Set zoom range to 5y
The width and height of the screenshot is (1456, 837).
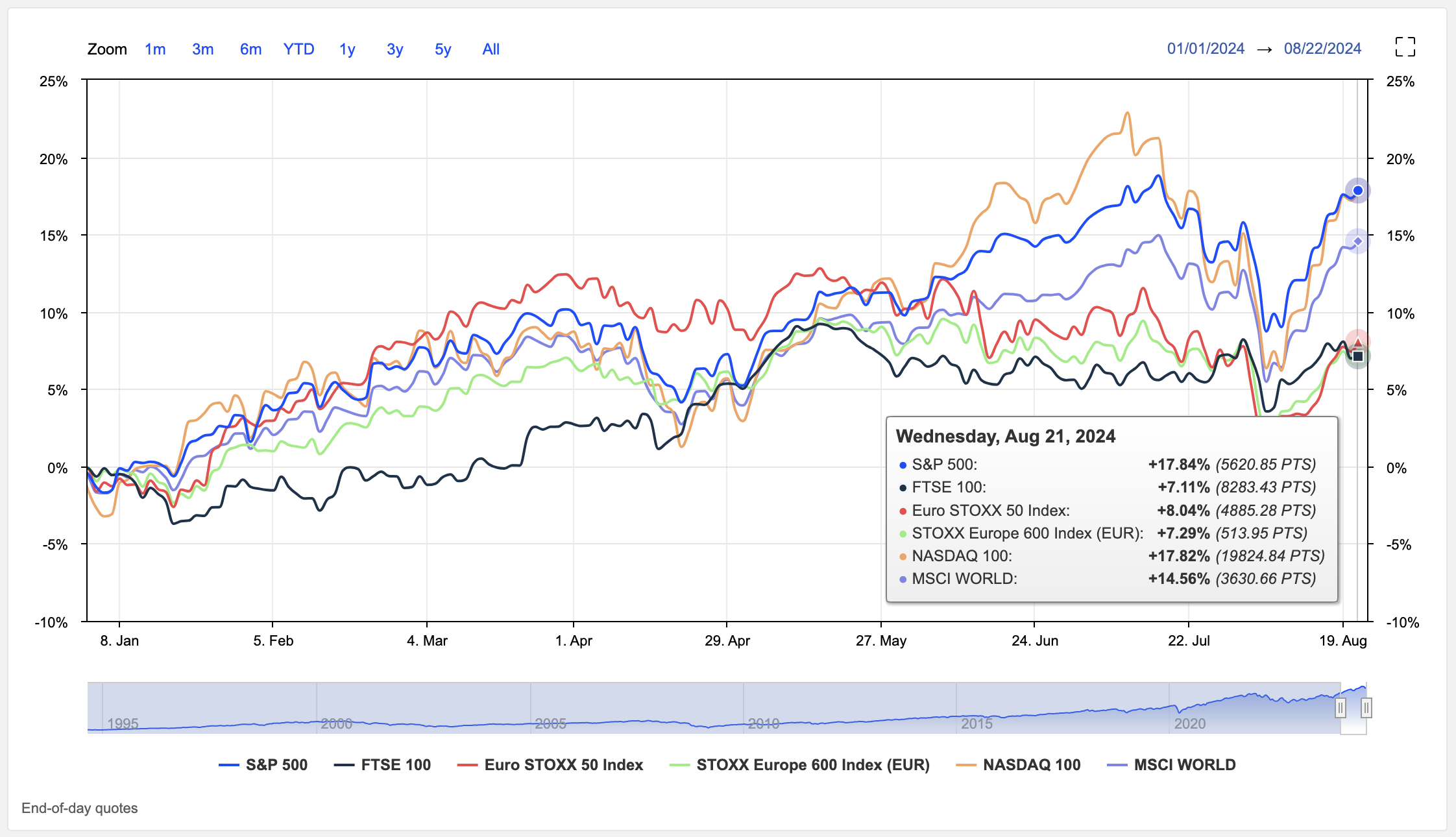[x=443, y=49]
